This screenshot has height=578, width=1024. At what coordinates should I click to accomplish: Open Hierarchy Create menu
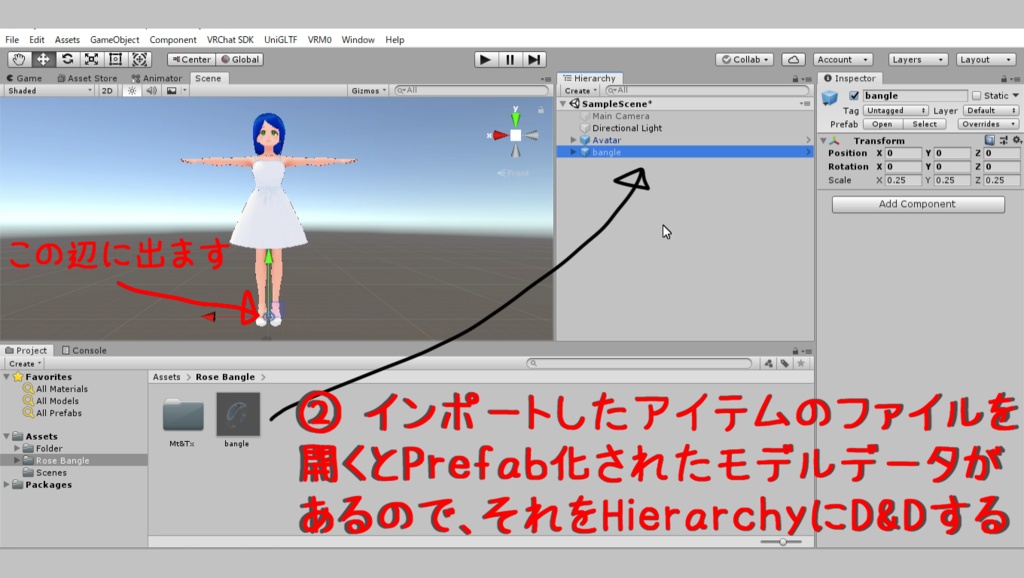tap(581, 91)
